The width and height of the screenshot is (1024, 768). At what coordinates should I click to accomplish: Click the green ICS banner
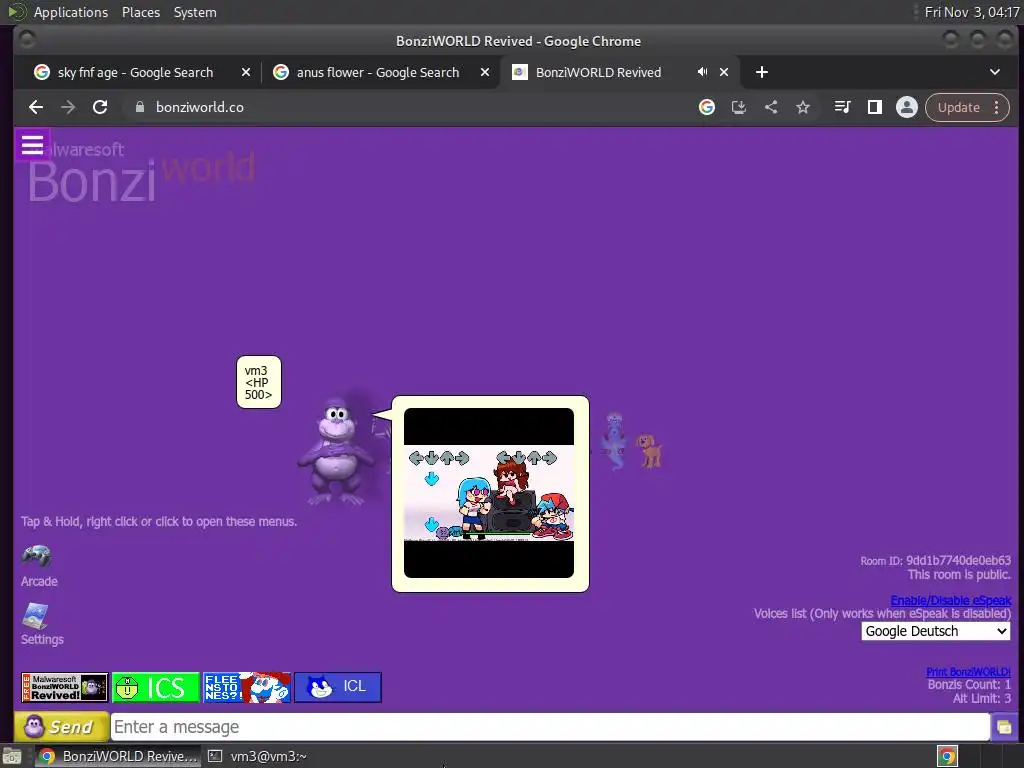click(155, 687)
